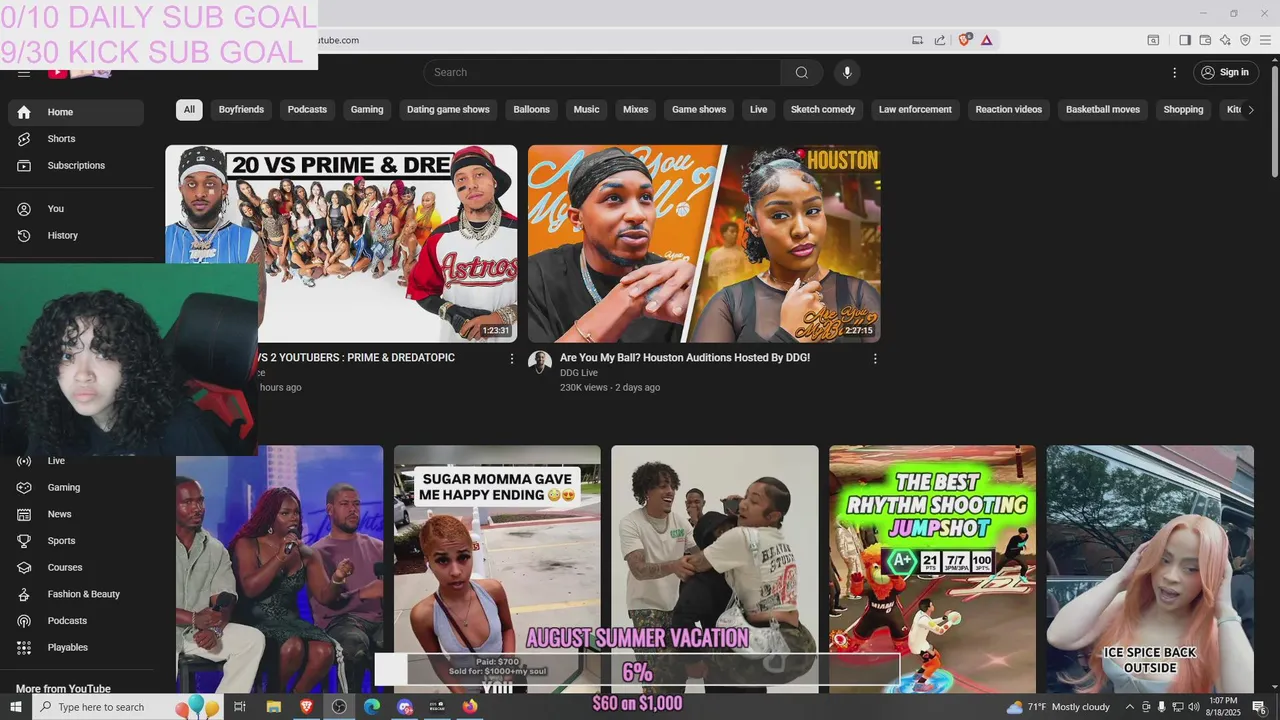This screenshot has width=1280, height=720.
Task: Open File Explorer from the taskbar
Action: pyautogui.click(x=273, y=707)
